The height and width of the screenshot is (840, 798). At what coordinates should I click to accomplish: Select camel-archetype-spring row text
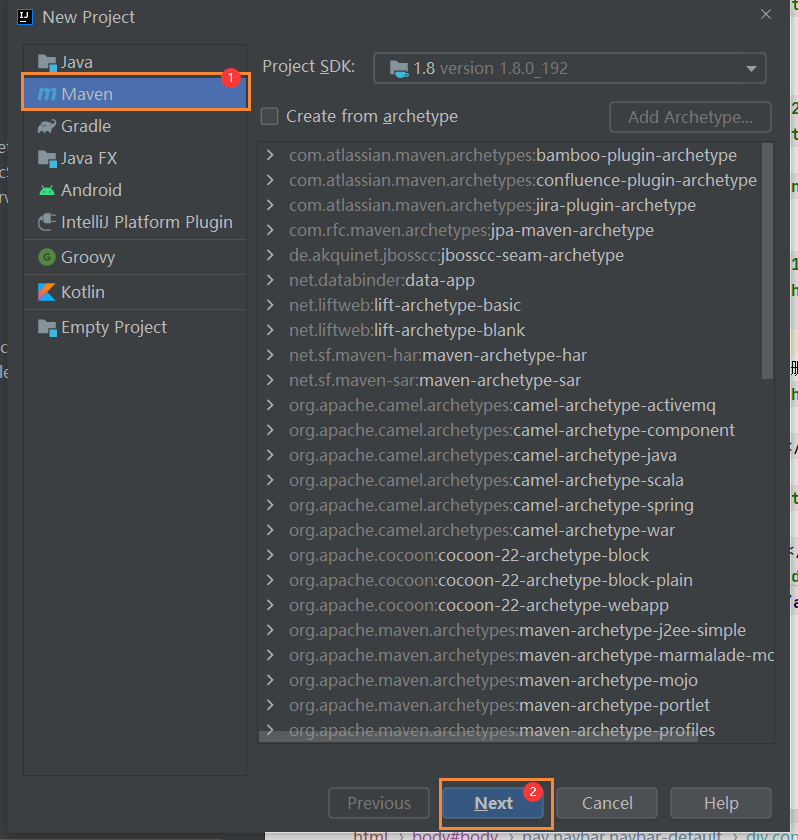tap(491, 505)
